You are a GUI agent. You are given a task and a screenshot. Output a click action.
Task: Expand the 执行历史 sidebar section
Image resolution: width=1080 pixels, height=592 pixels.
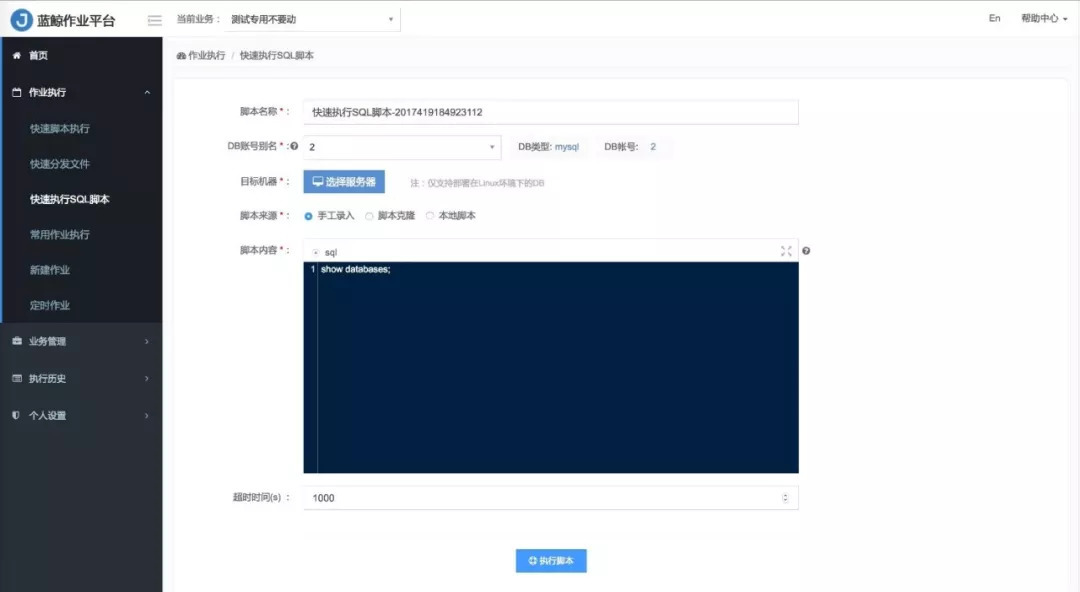pyautogui.click(x=147, y=378)
